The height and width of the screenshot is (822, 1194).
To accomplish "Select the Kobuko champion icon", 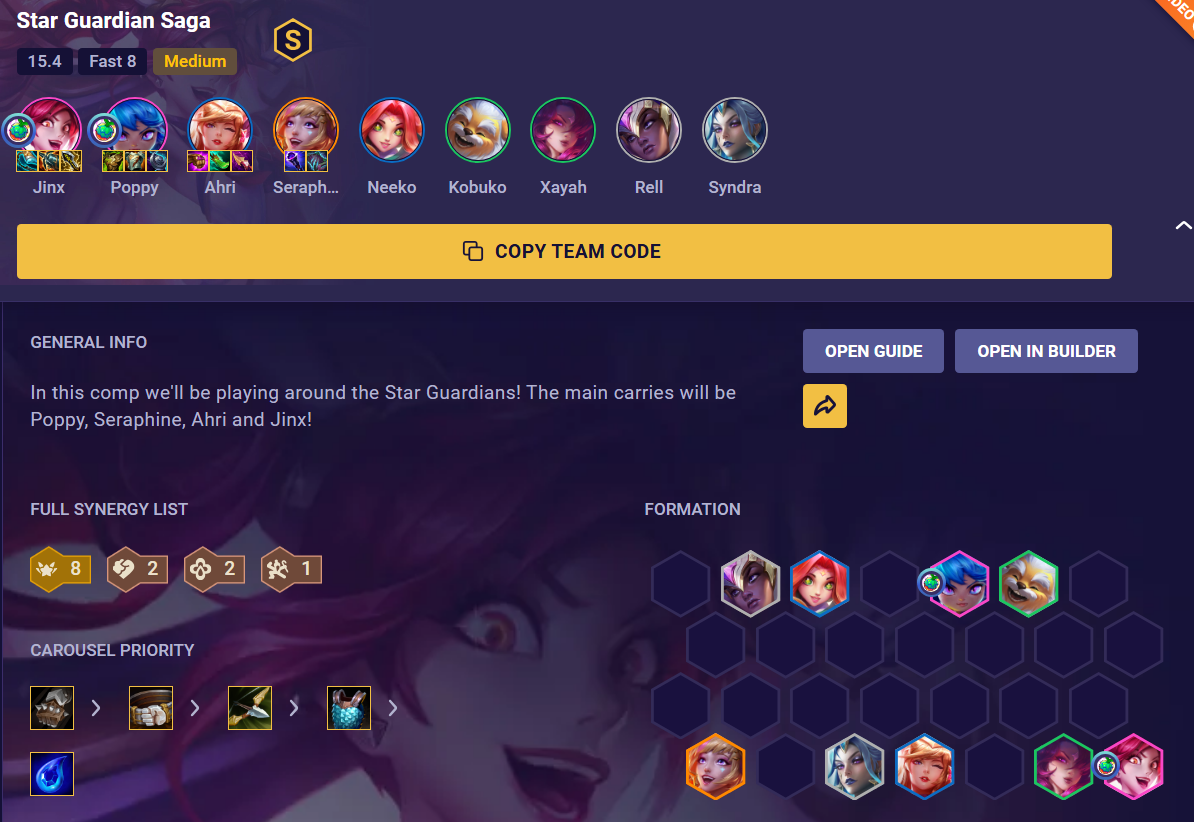I will point(477,130).
